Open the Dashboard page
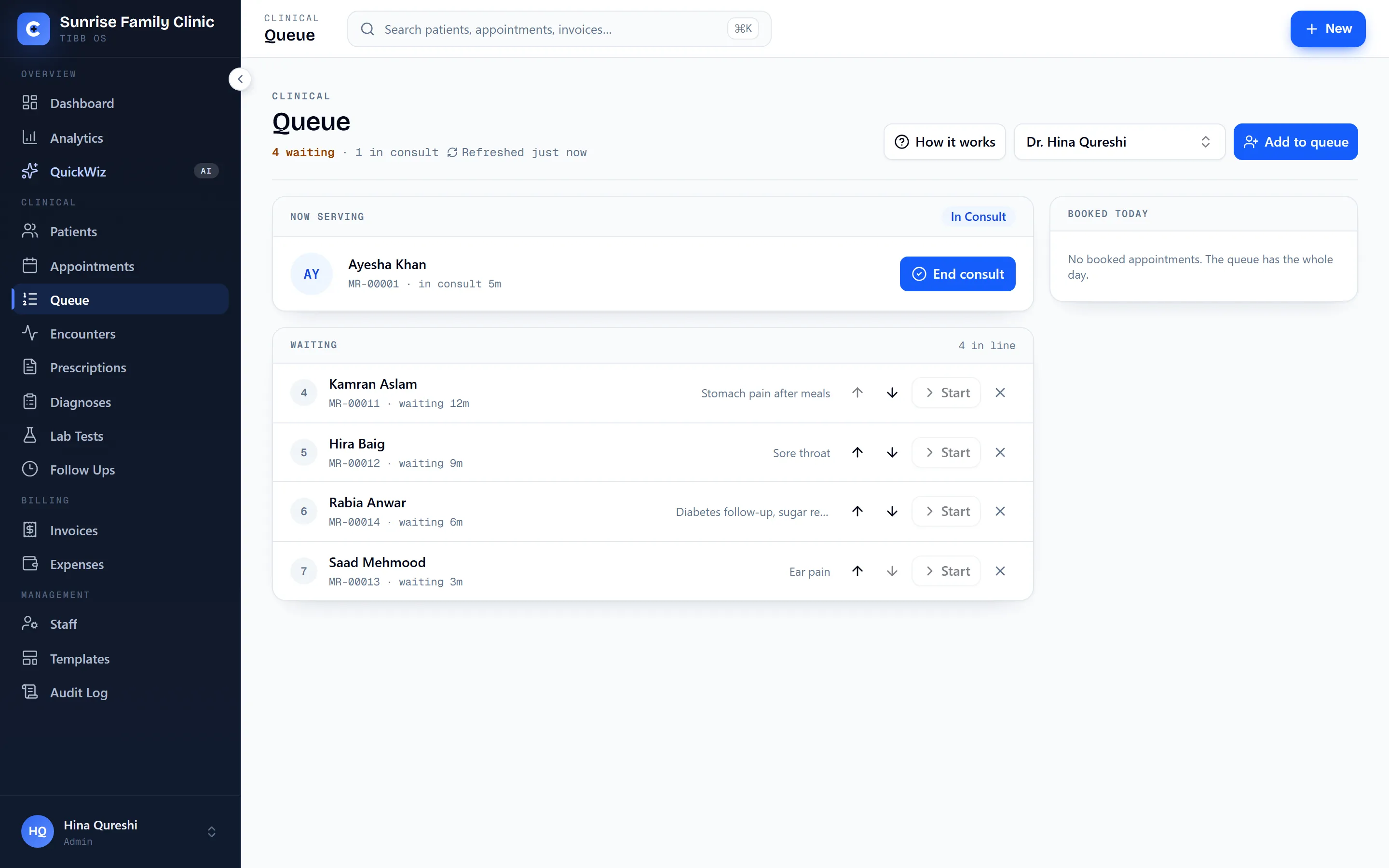This screenshot has width=1389, height=868. click(120, 103)
